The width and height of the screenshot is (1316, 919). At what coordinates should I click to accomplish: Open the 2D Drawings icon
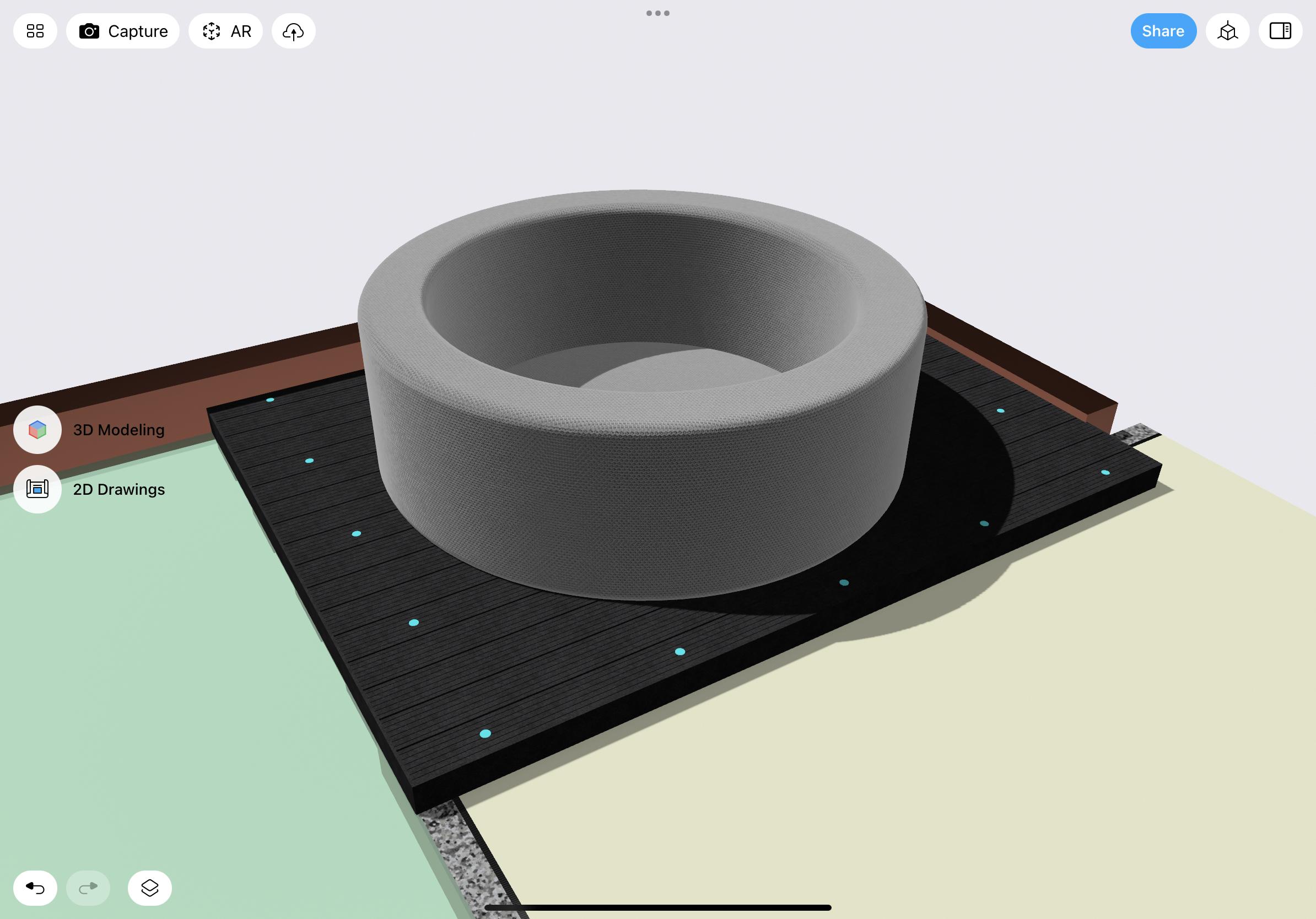coord(37,489)
